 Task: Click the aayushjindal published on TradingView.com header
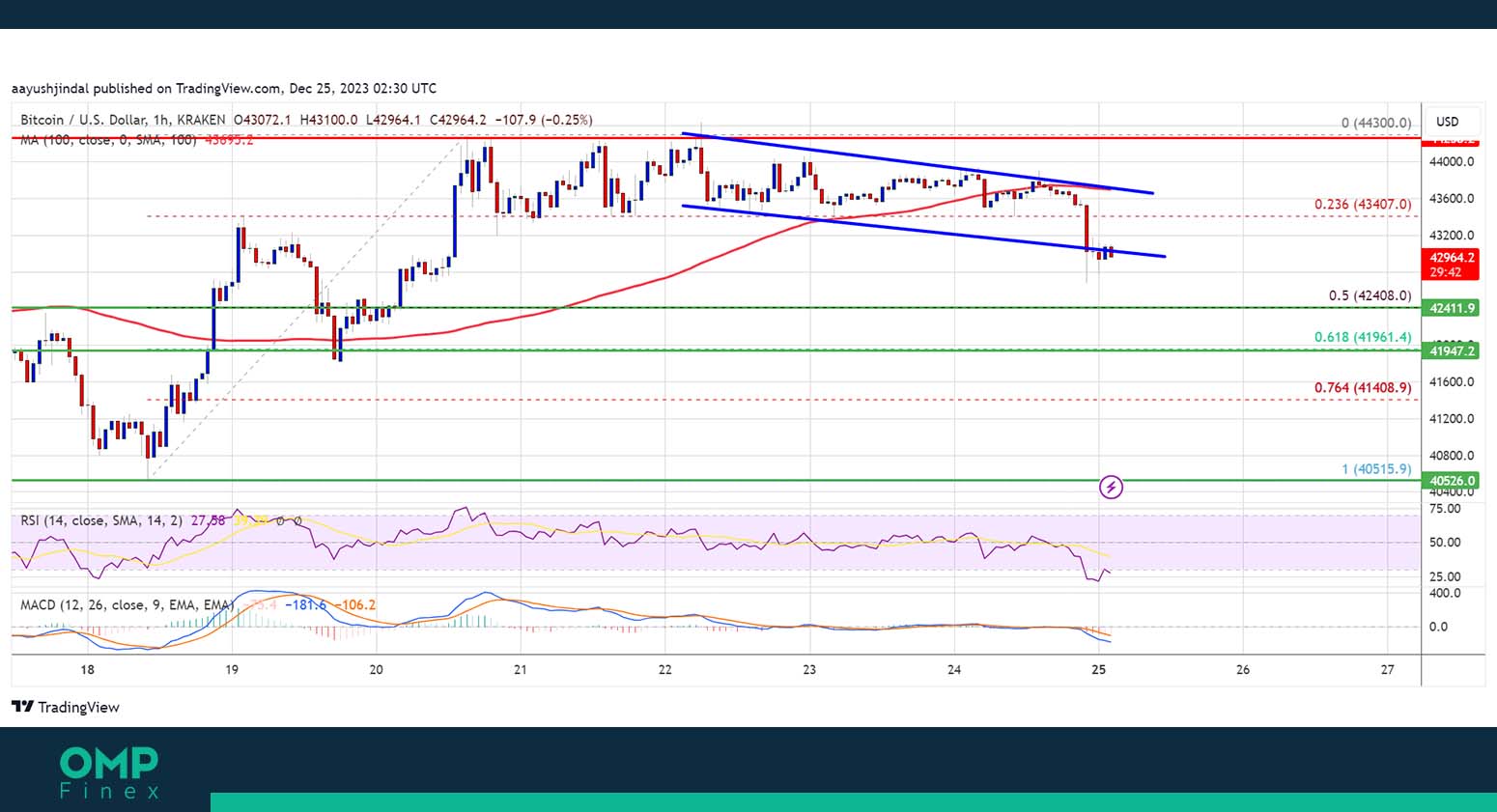point(224,88)
